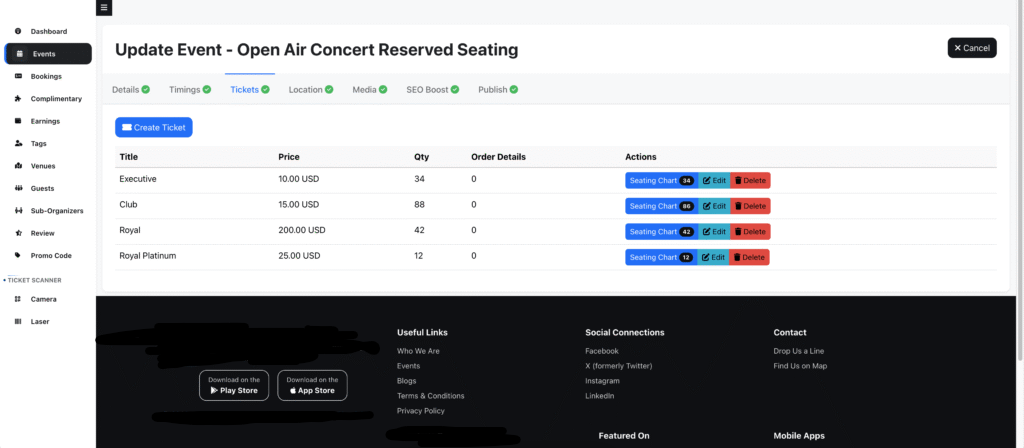Go to Complimentary in sidebar
Image resolution: width=1024 pixels, height=448 pixels.
coord(56,98)
